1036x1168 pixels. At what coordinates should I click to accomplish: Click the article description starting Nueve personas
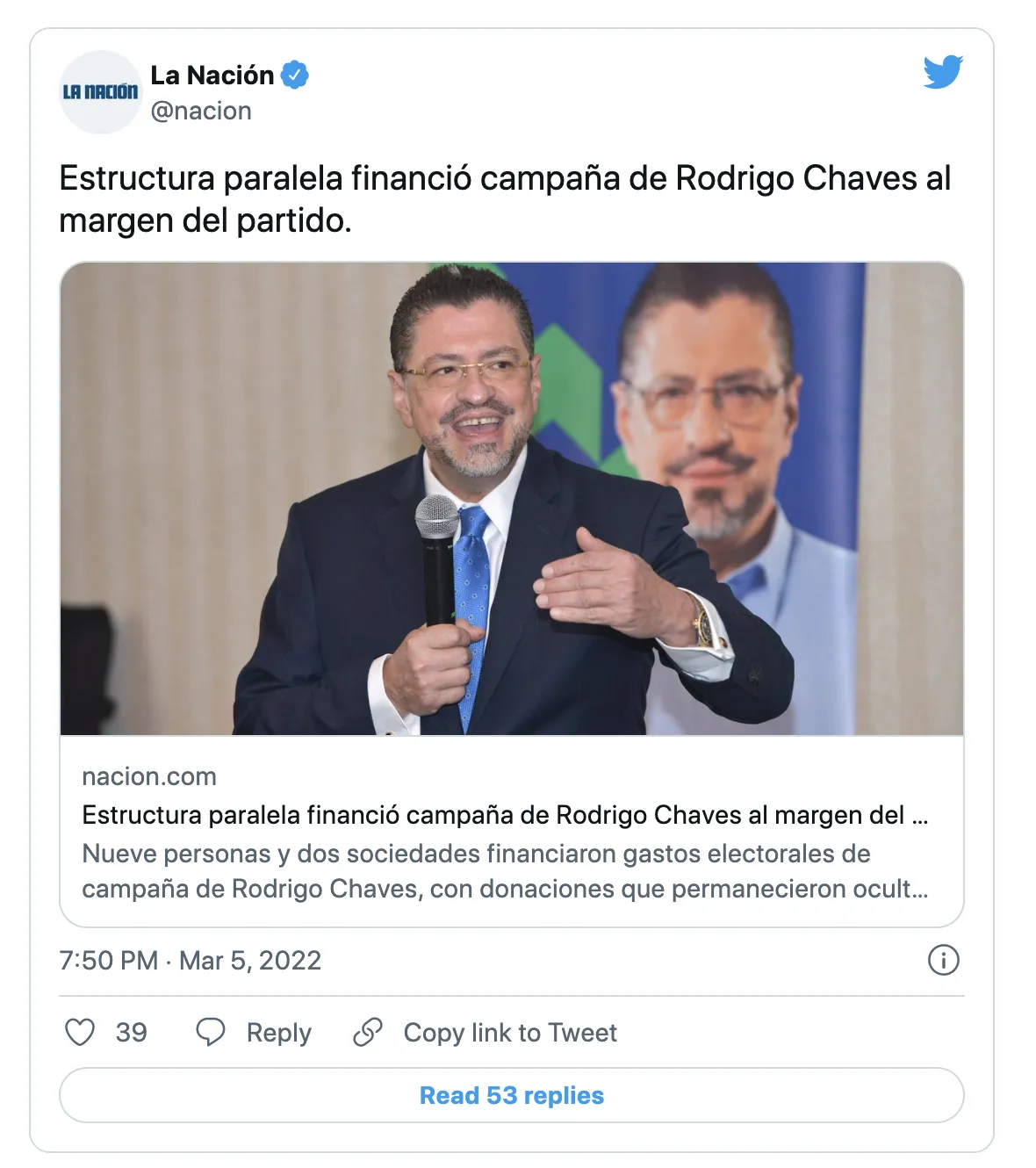click(505, 871)
